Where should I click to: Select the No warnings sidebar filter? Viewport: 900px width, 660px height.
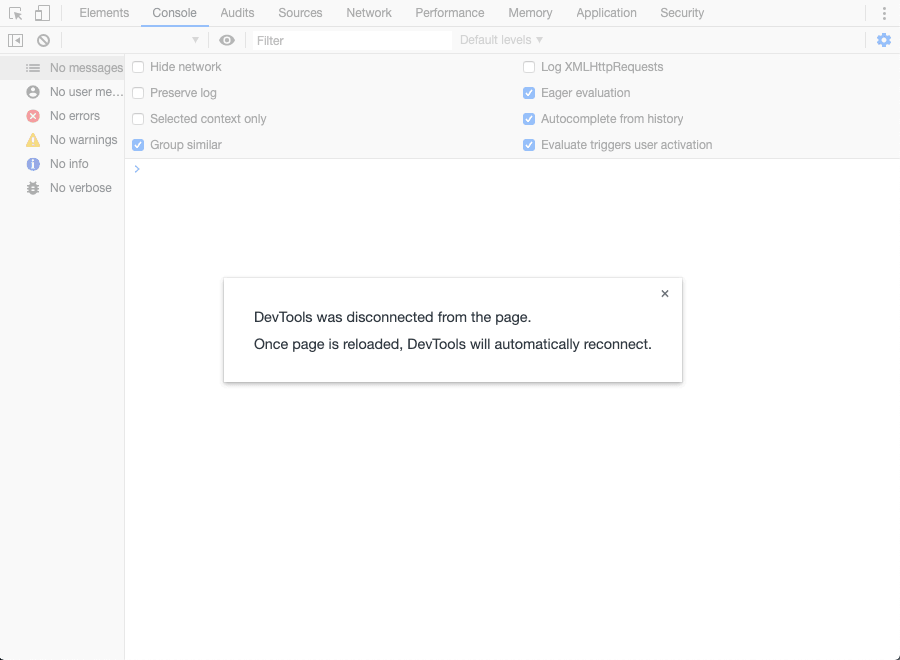(x=82, y=140)
